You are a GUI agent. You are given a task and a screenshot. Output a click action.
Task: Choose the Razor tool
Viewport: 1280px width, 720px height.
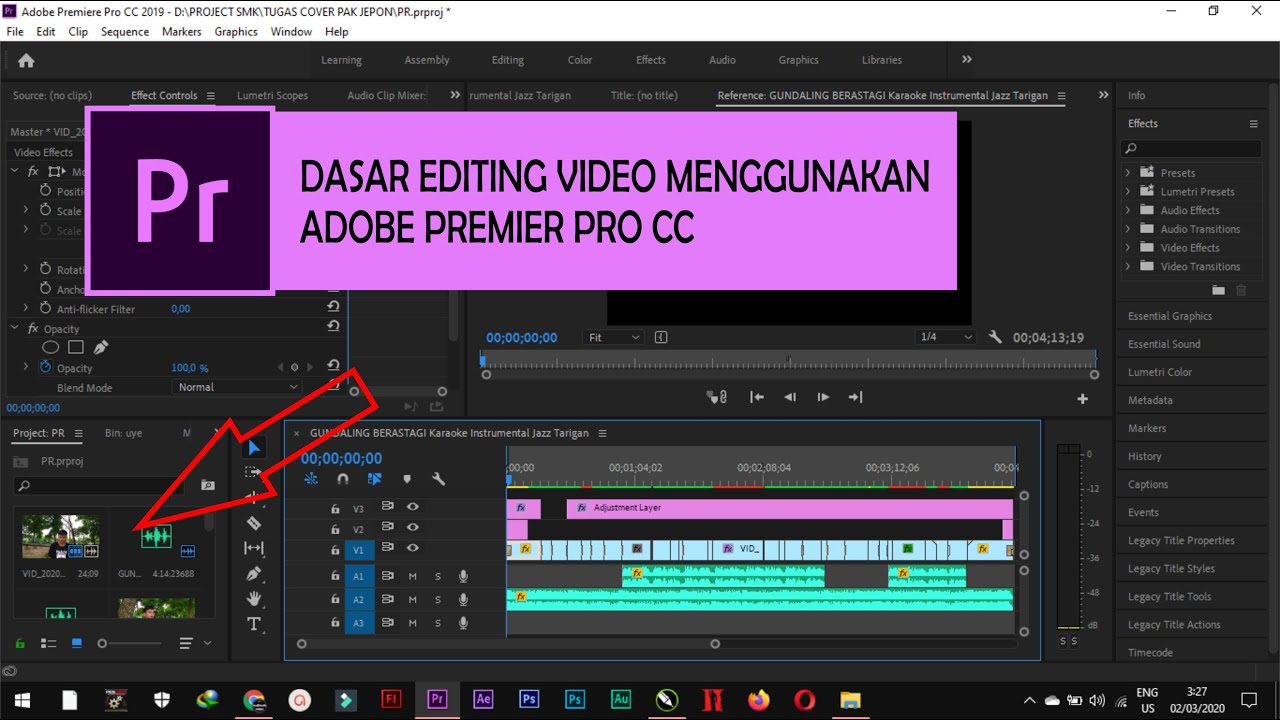pyautogui.click(x=254, y=523)
